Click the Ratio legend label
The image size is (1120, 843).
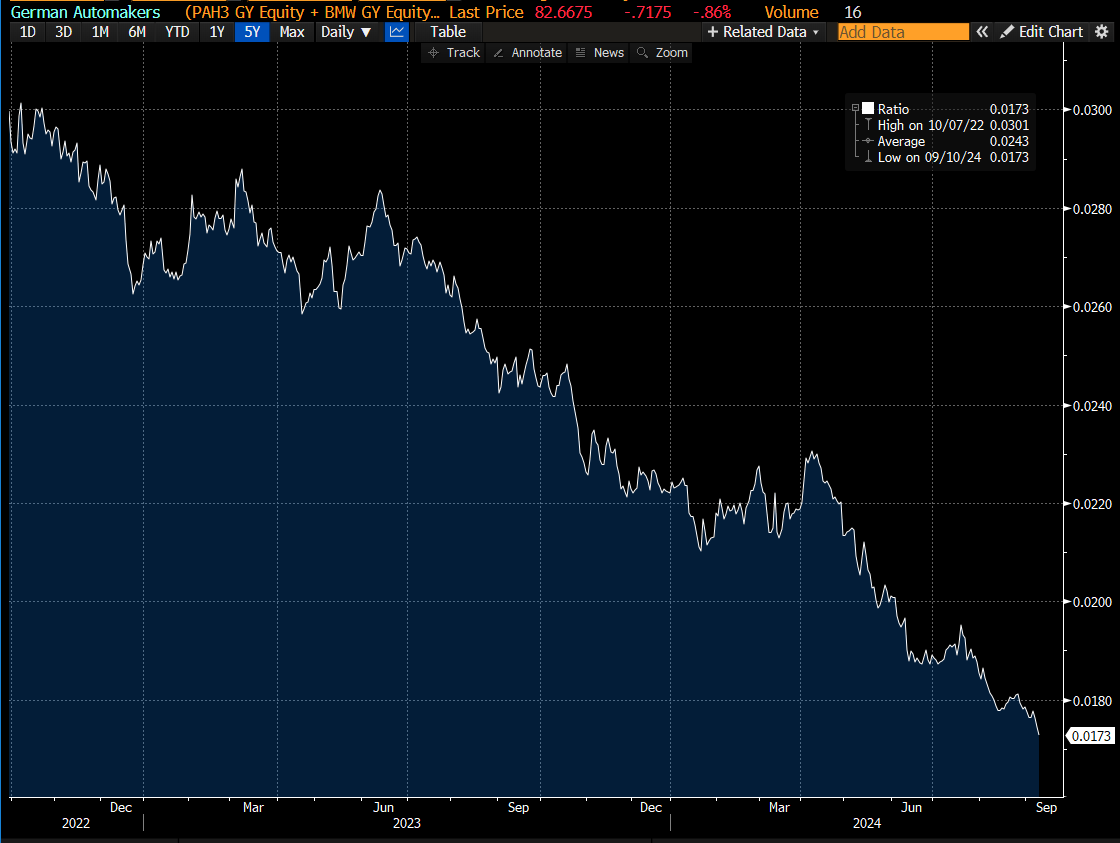tap(893, 109)
